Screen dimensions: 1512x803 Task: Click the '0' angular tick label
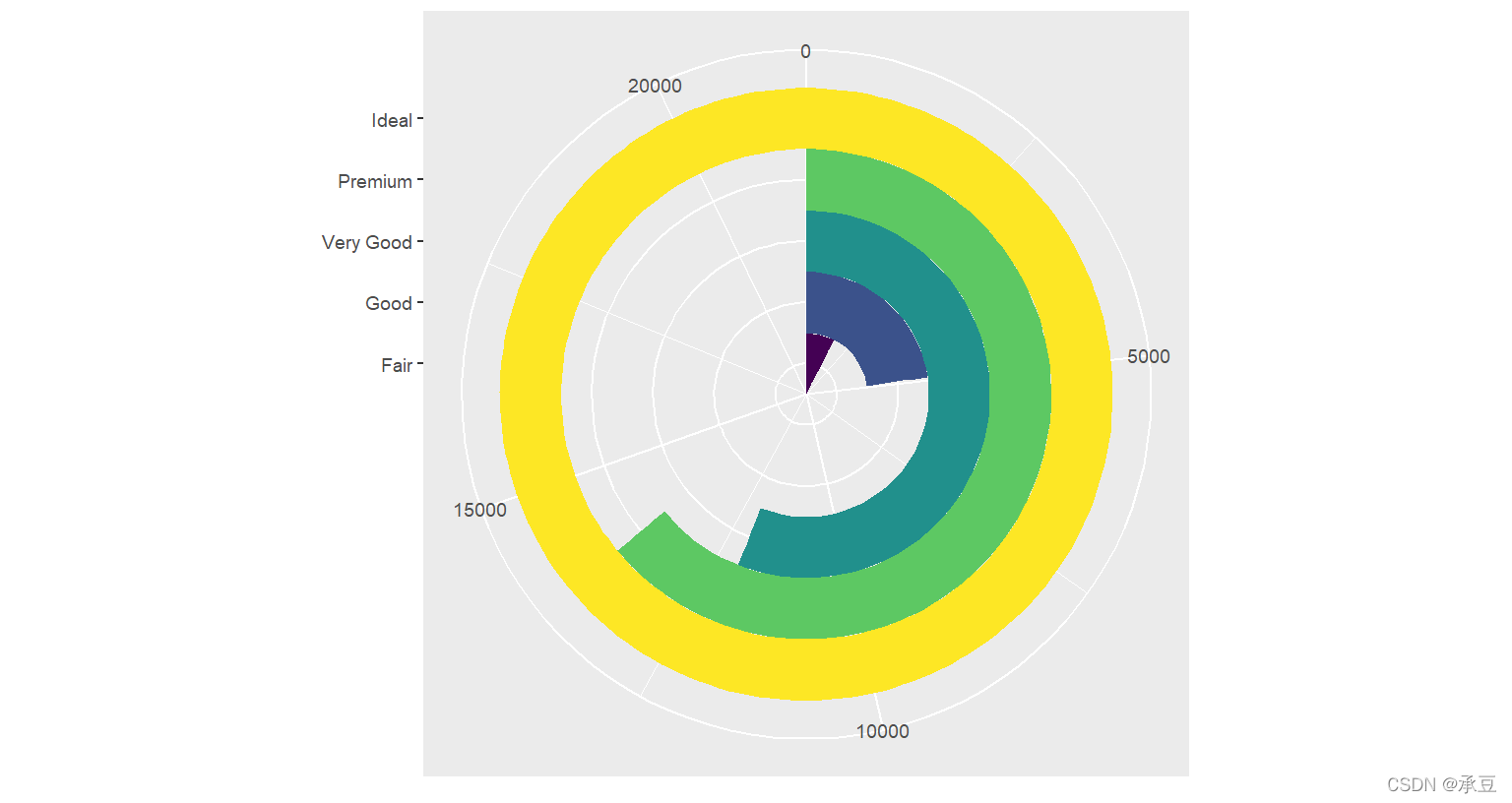(805, 51)
